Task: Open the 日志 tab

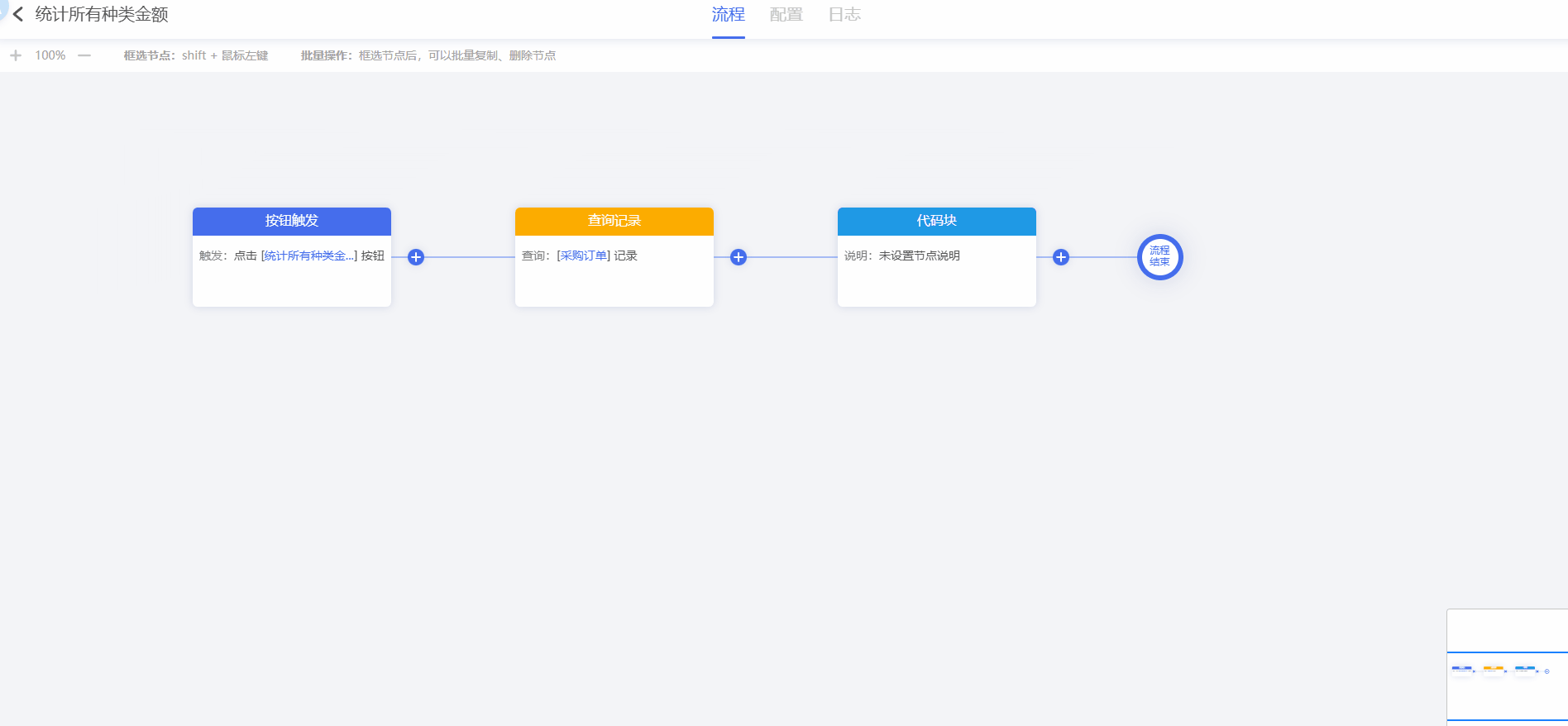Action: click(x=844, y=15)
